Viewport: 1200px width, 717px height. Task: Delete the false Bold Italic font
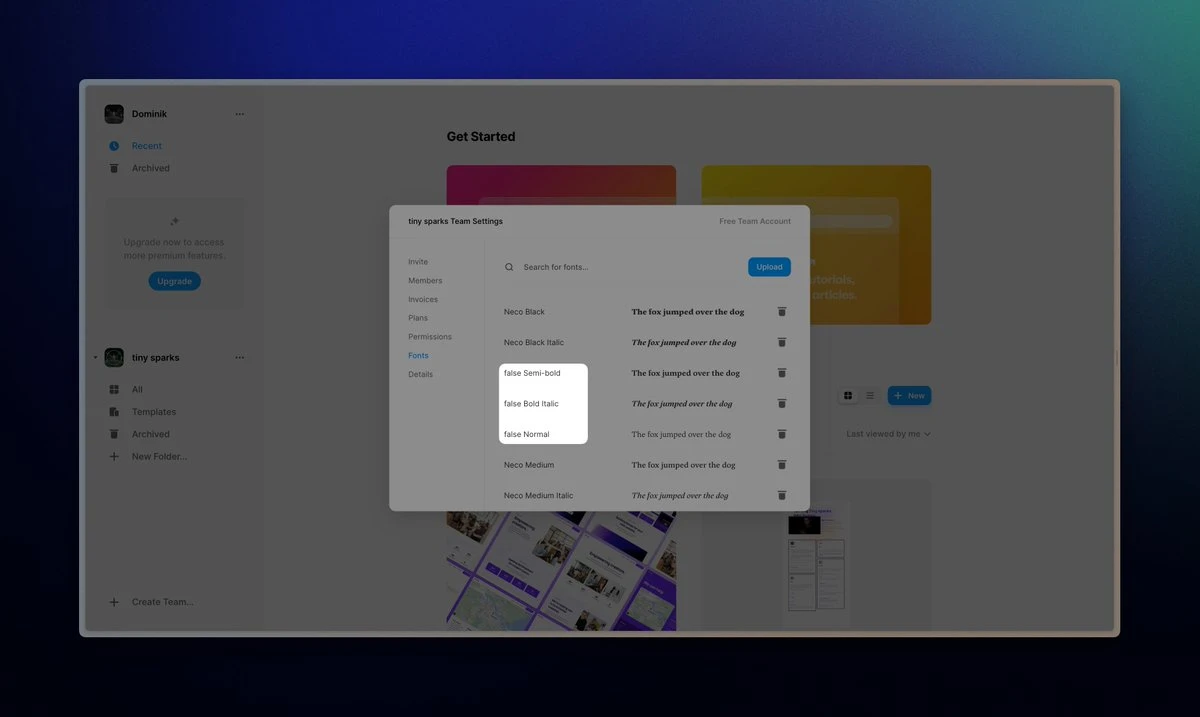pyautogui.click(x=782, y=403)
